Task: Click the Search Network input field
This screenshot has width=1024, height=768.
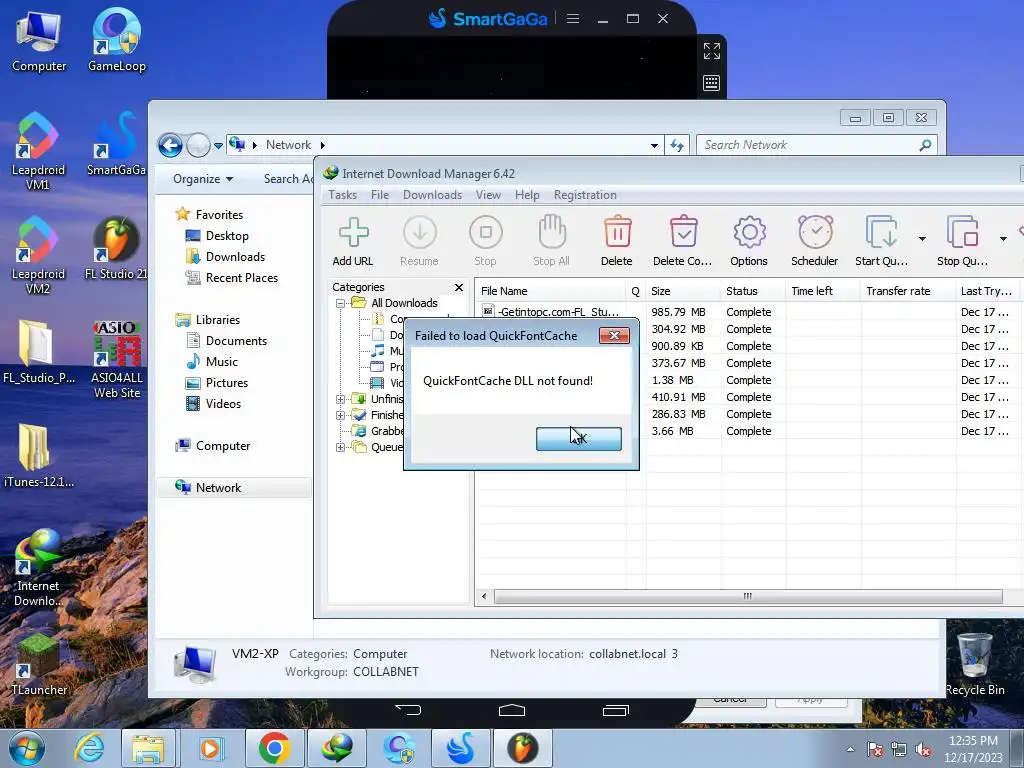Action: coord(817,145)
